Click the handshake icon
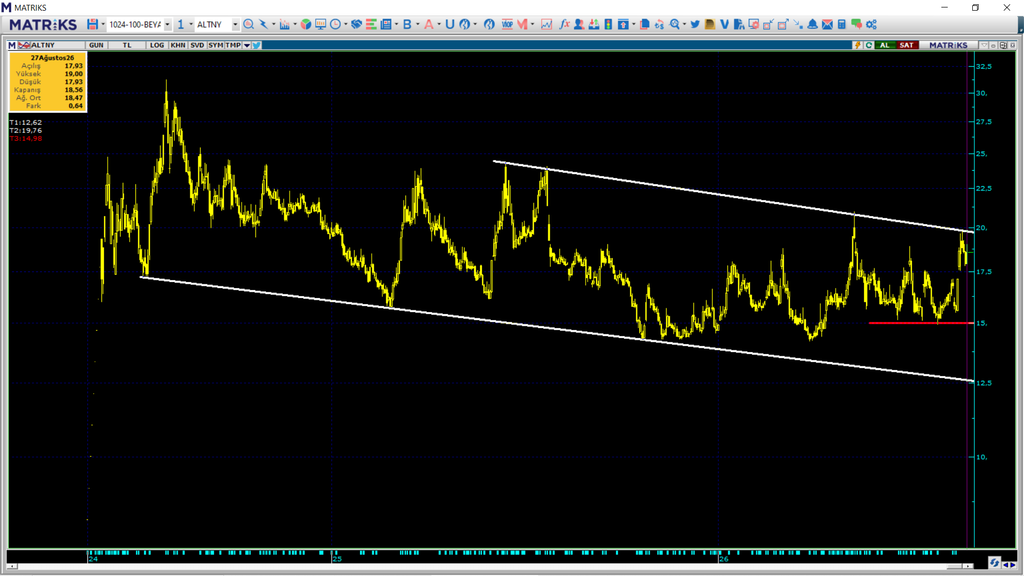1024x576 pixels. (356, 24)
